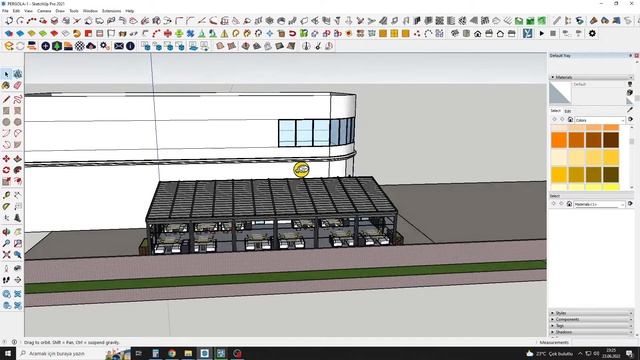Select the red Rotate tool
This screenshot has width=640, height=360.
(6, 170)
